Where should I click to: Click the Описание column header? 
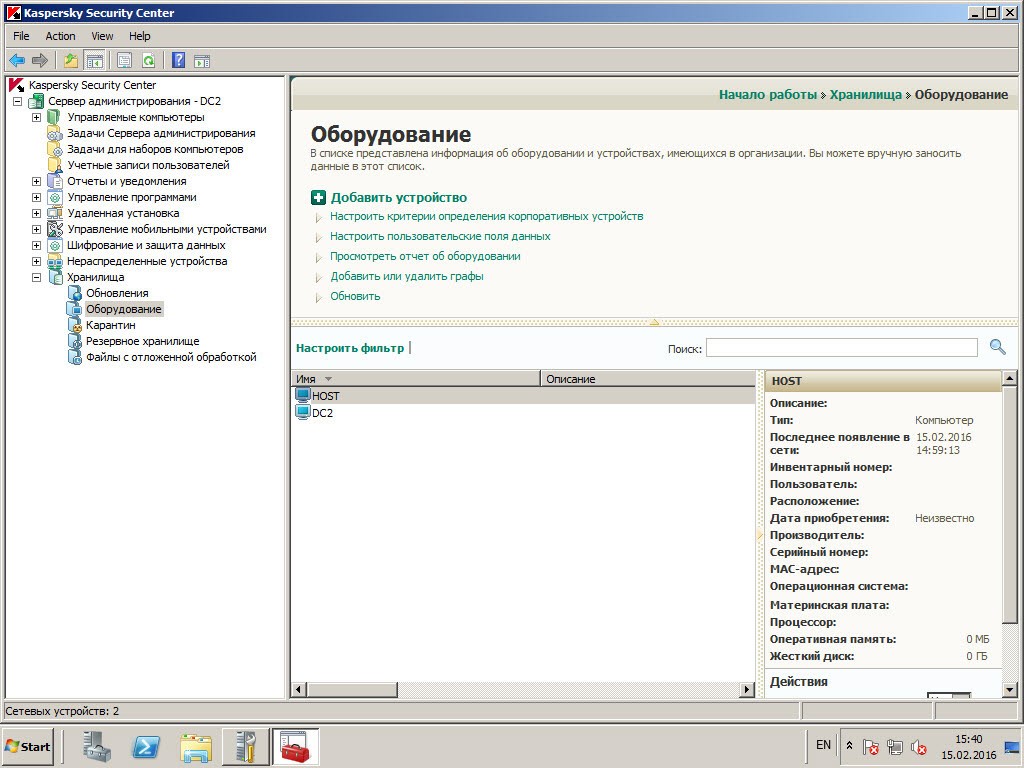point(648,379)
